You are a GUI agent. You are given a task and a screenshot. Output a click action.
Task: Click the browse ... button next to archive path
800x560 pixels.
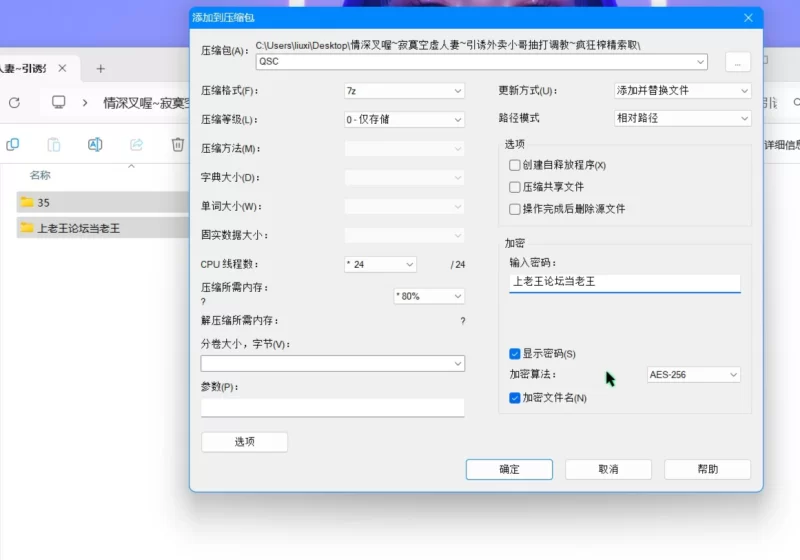click(x=738, y=62)
